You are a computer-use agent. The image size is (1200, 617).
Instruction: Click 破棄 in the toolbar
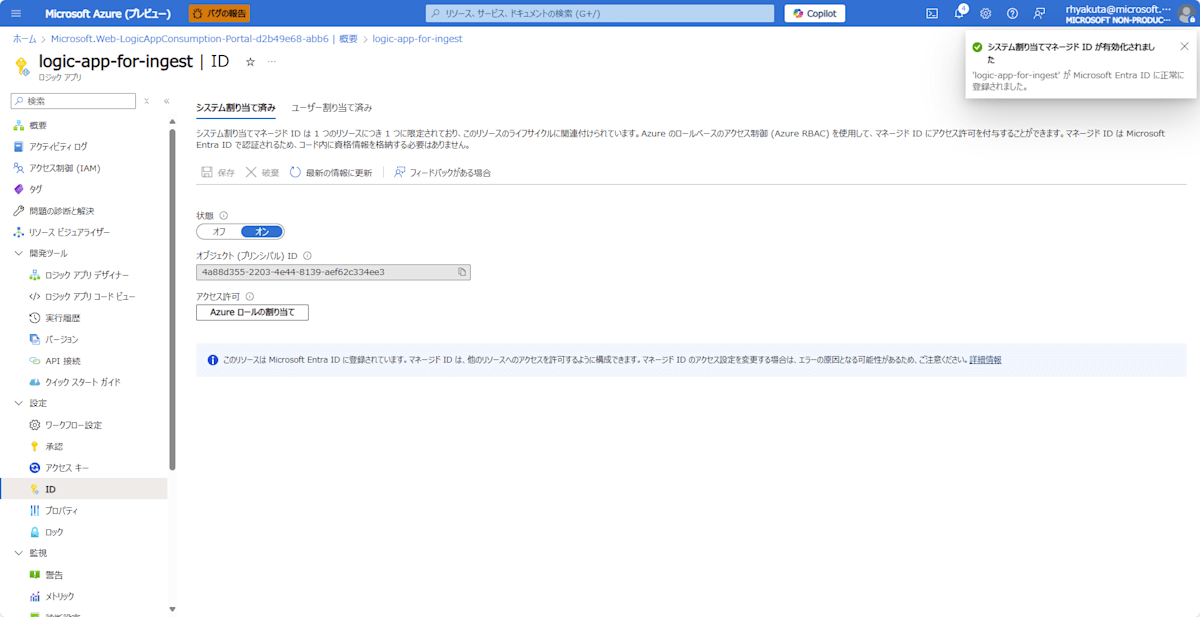click(x=262, y=173)
